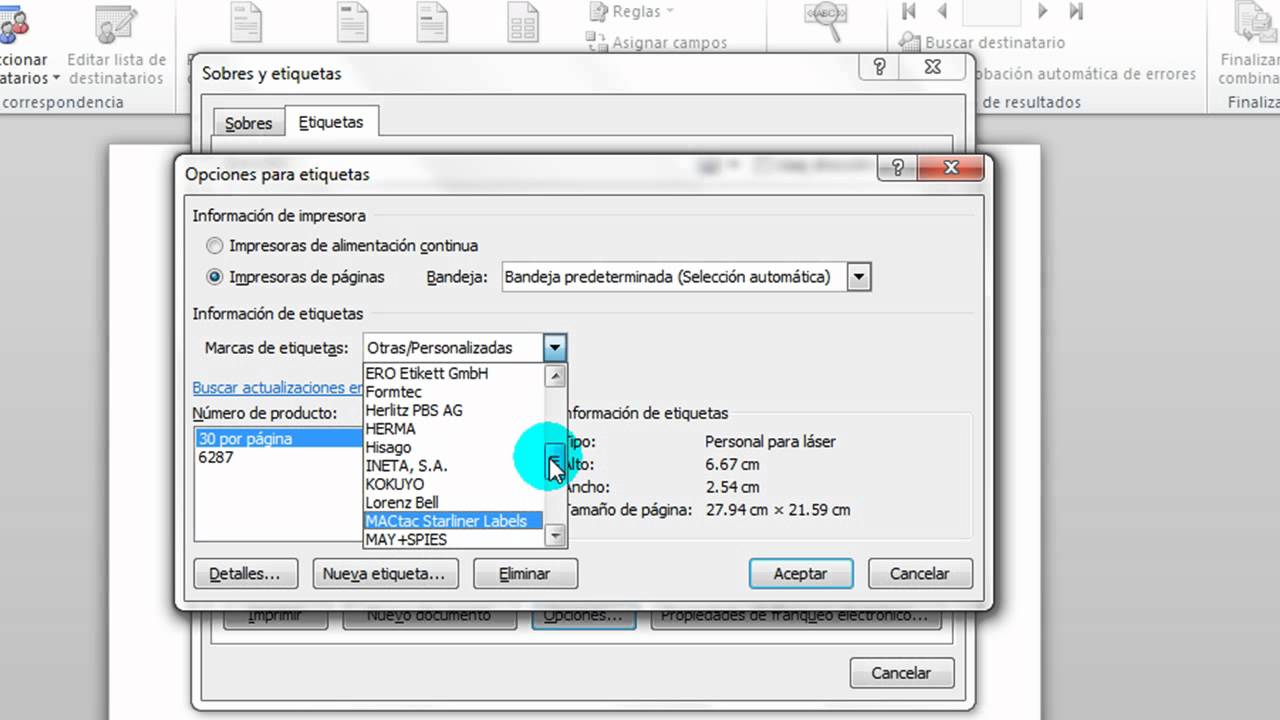Screen dimensions: 1280x720
Task: Click the Eliminar button
Action: pyautogui.click(x=525, y=574)
